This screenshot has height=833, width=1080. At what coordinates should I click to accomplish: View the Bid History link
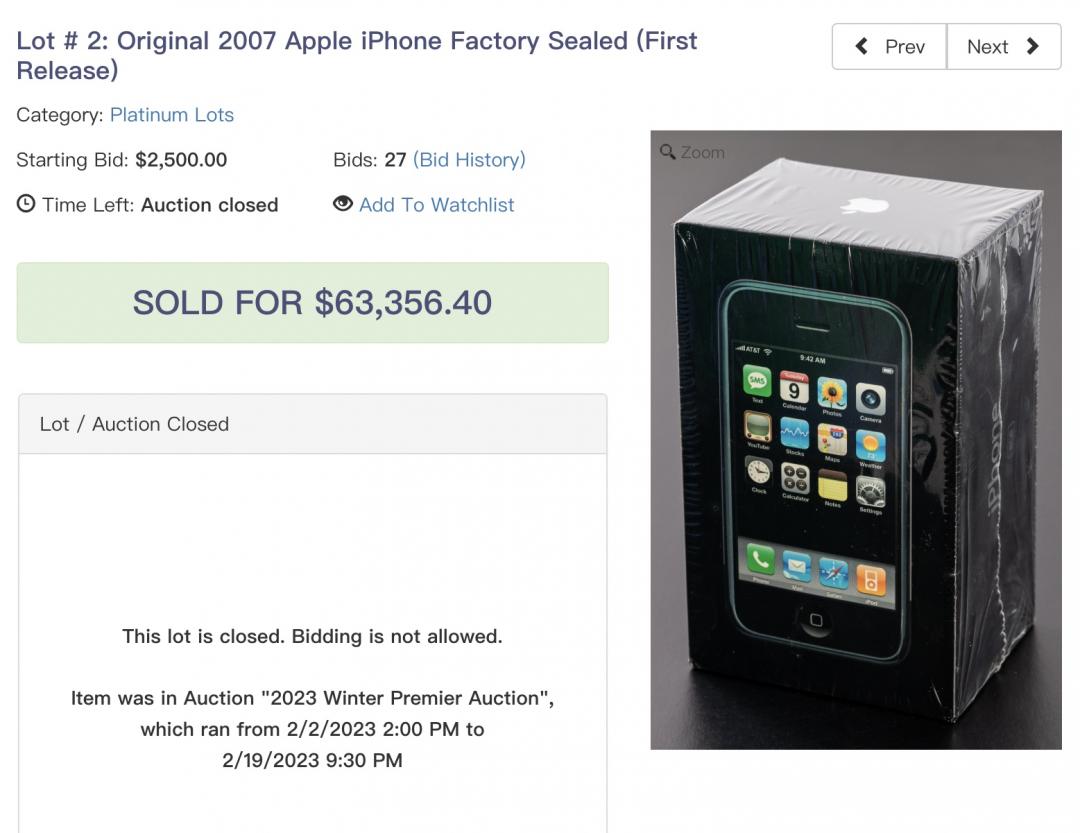pyautogui.click(x=469, y=160)
